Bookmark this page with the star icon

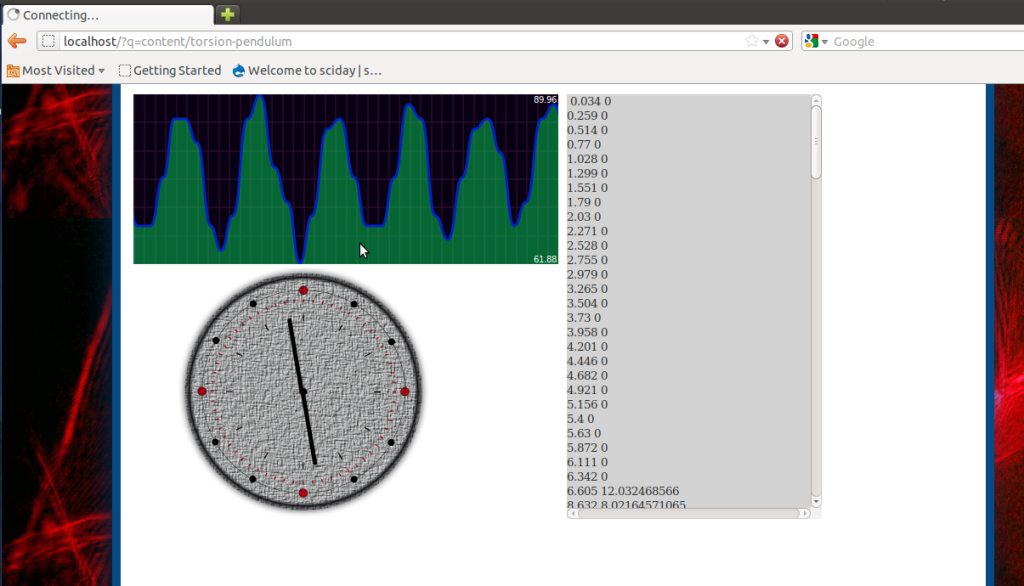[752, 41]
